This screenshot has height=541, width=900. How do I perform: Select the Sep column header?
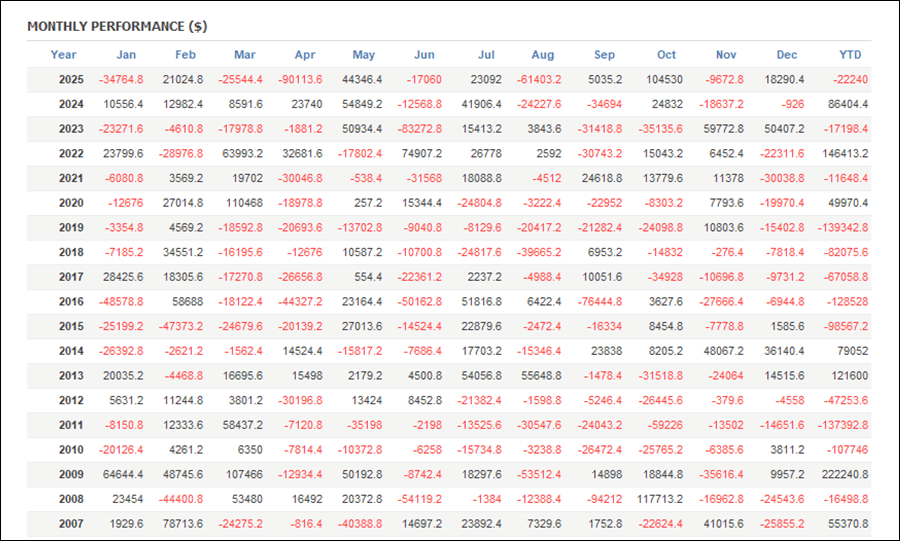click(604, 55)
